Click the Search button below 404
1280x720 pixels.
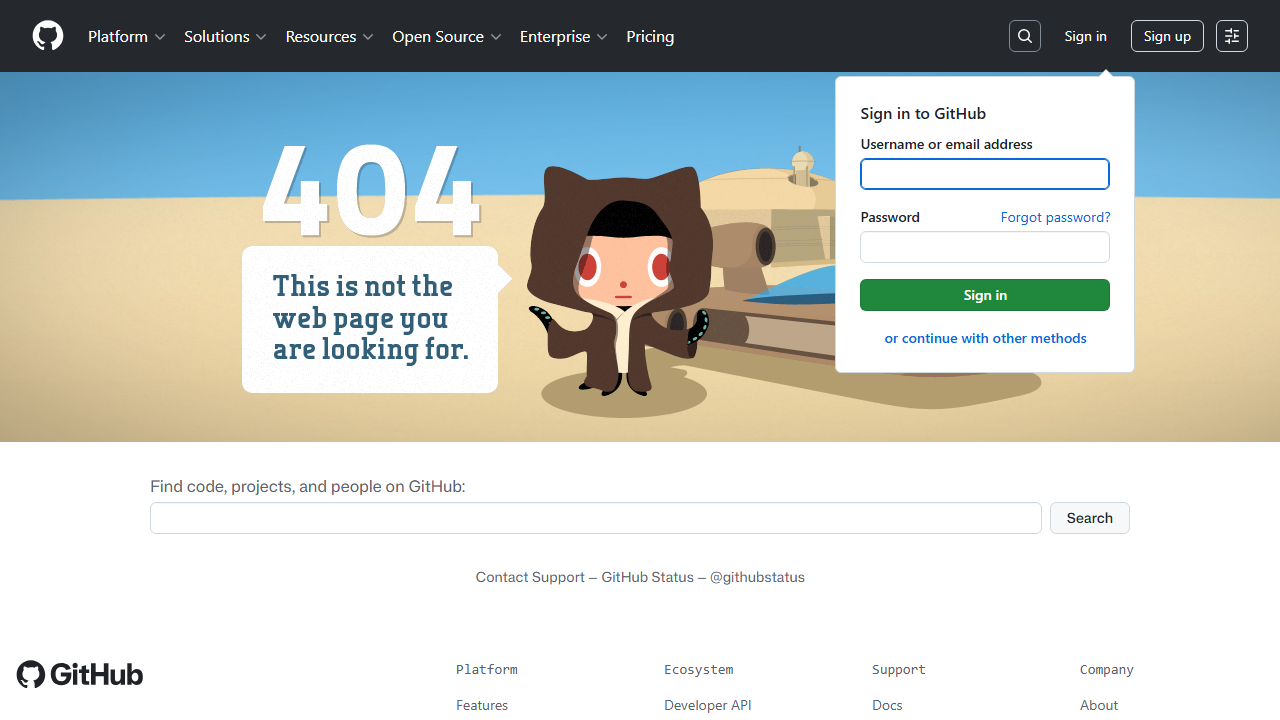pyautogui.click(x=1089, y=518)
